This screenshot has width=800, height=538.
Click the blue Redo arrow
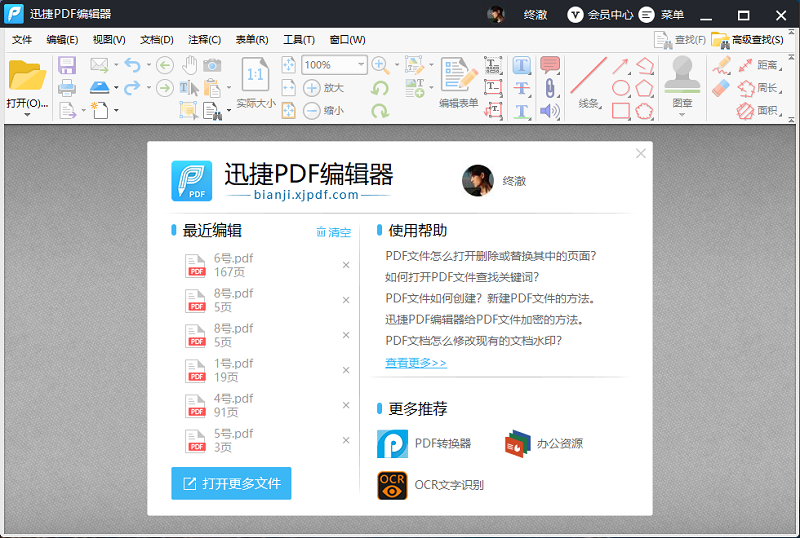point(132,88)
